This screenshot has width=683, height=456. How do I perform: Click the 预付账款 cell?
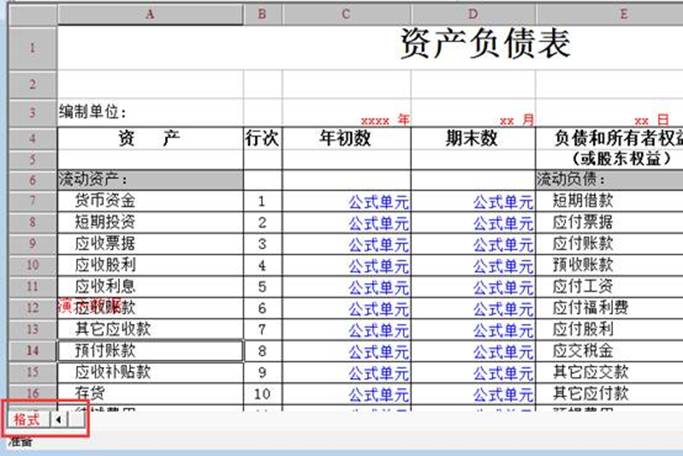click(150, 351)
